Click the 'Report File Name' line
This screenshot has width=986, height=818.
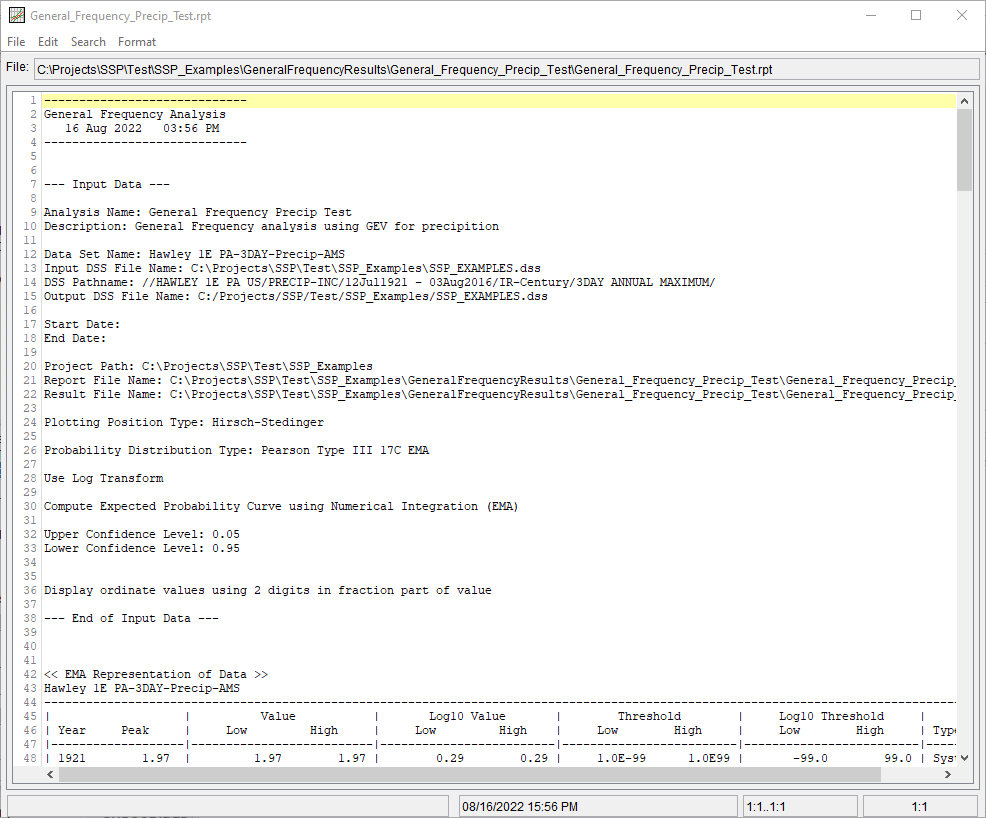pos(499,380)
